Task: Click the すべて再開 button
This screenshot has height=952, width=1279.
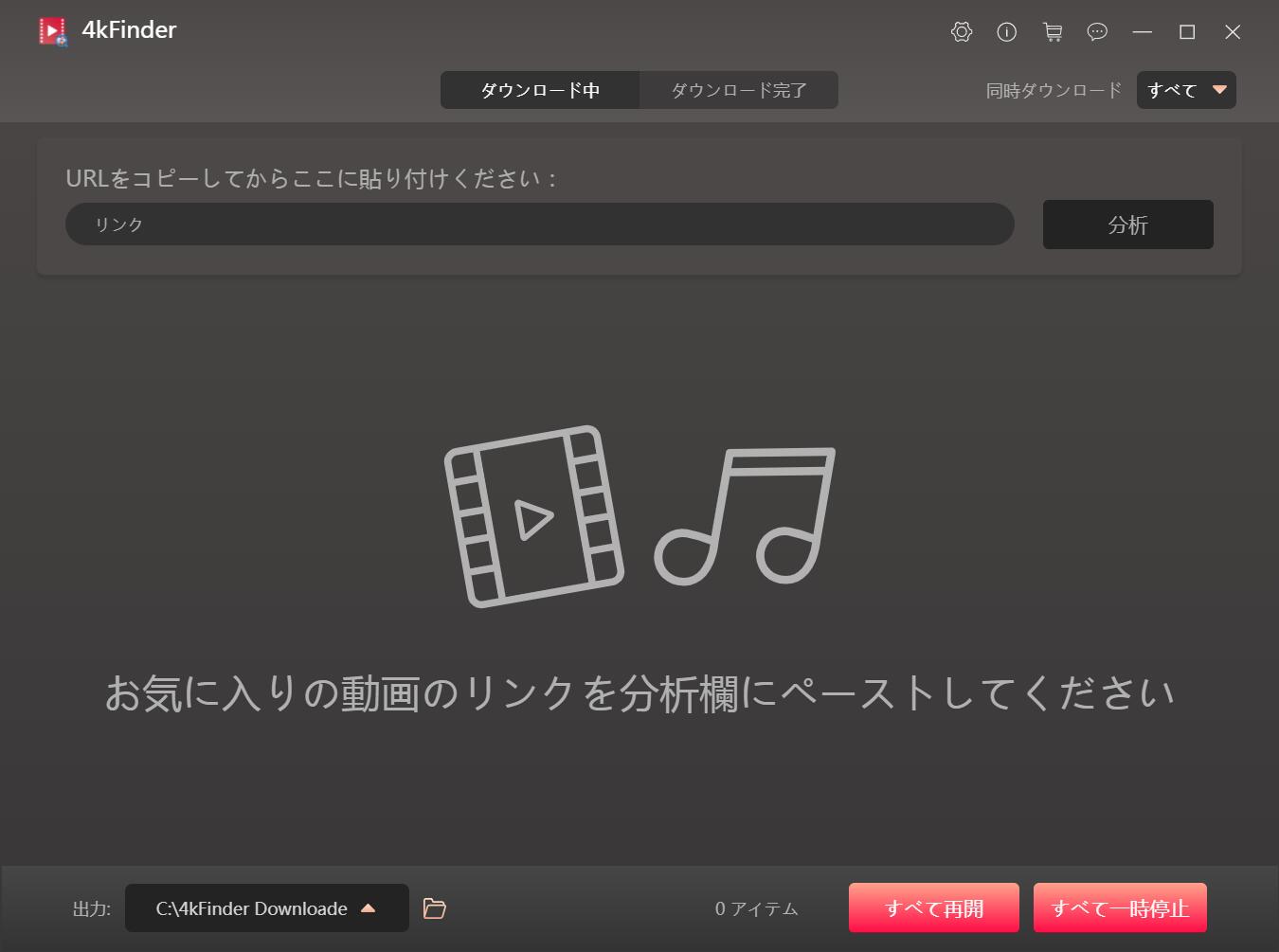Action: click(933, 908)
